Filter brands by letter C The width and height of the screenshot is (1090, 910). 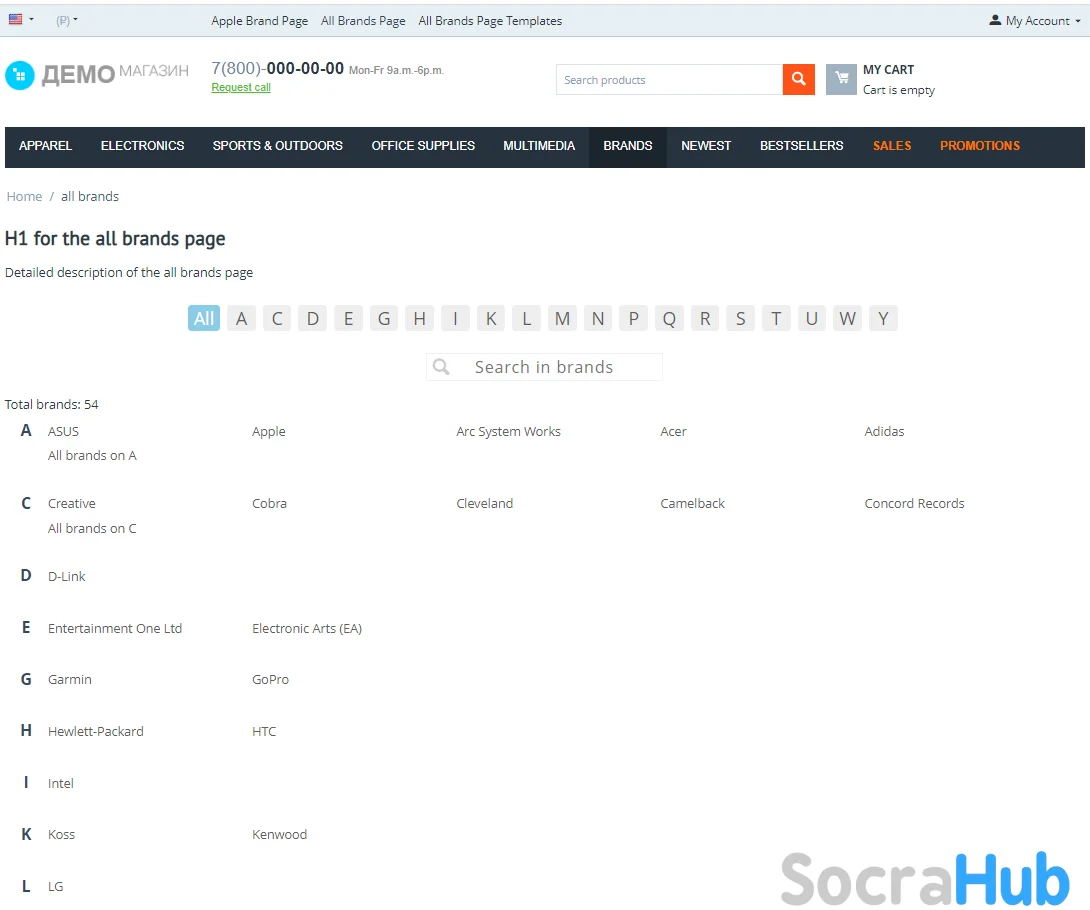277,318
